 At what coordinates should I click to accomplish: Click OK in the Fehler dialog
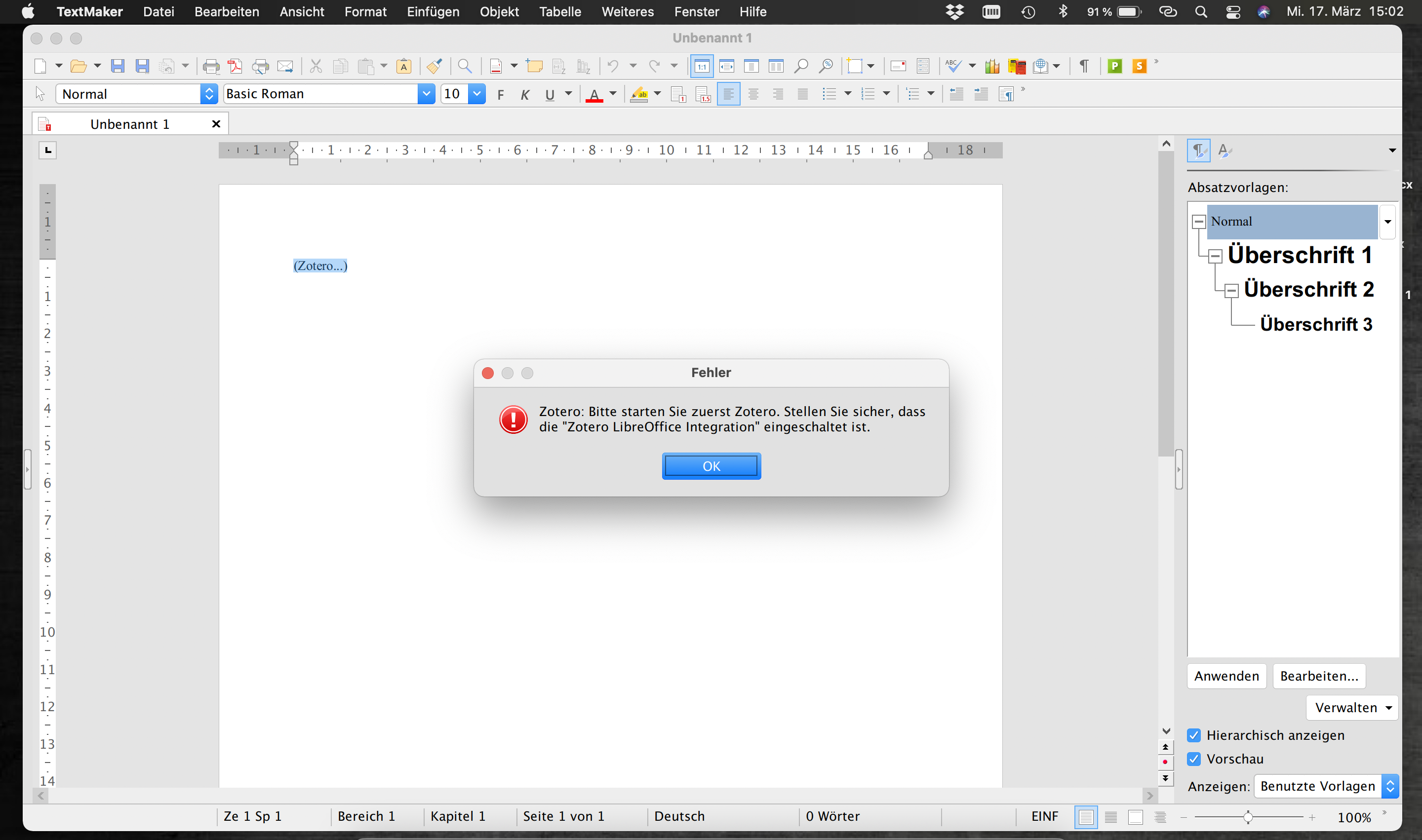pyautogui.click(x=711, y=466)
